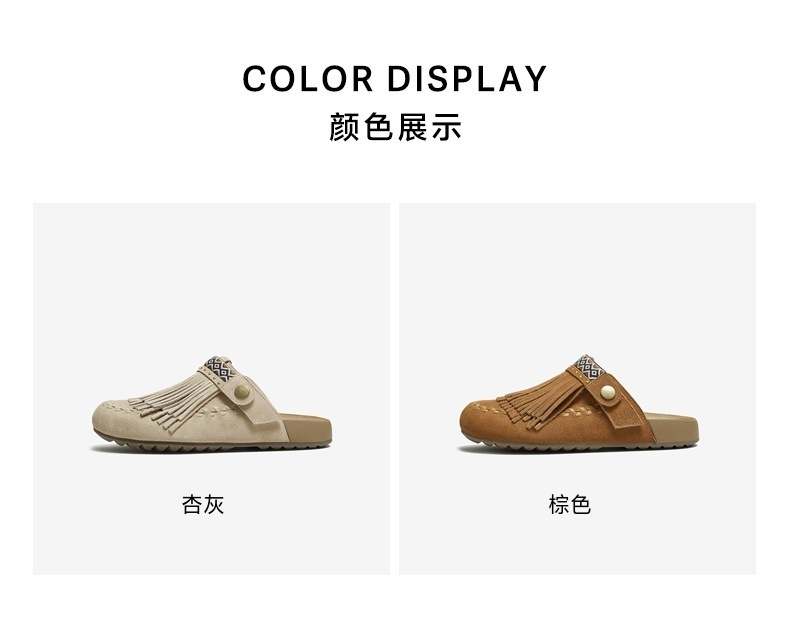This screenshot has height=620, width=790.
Task: Click the brown suede color swatch panel
Action: click(577, 388)
